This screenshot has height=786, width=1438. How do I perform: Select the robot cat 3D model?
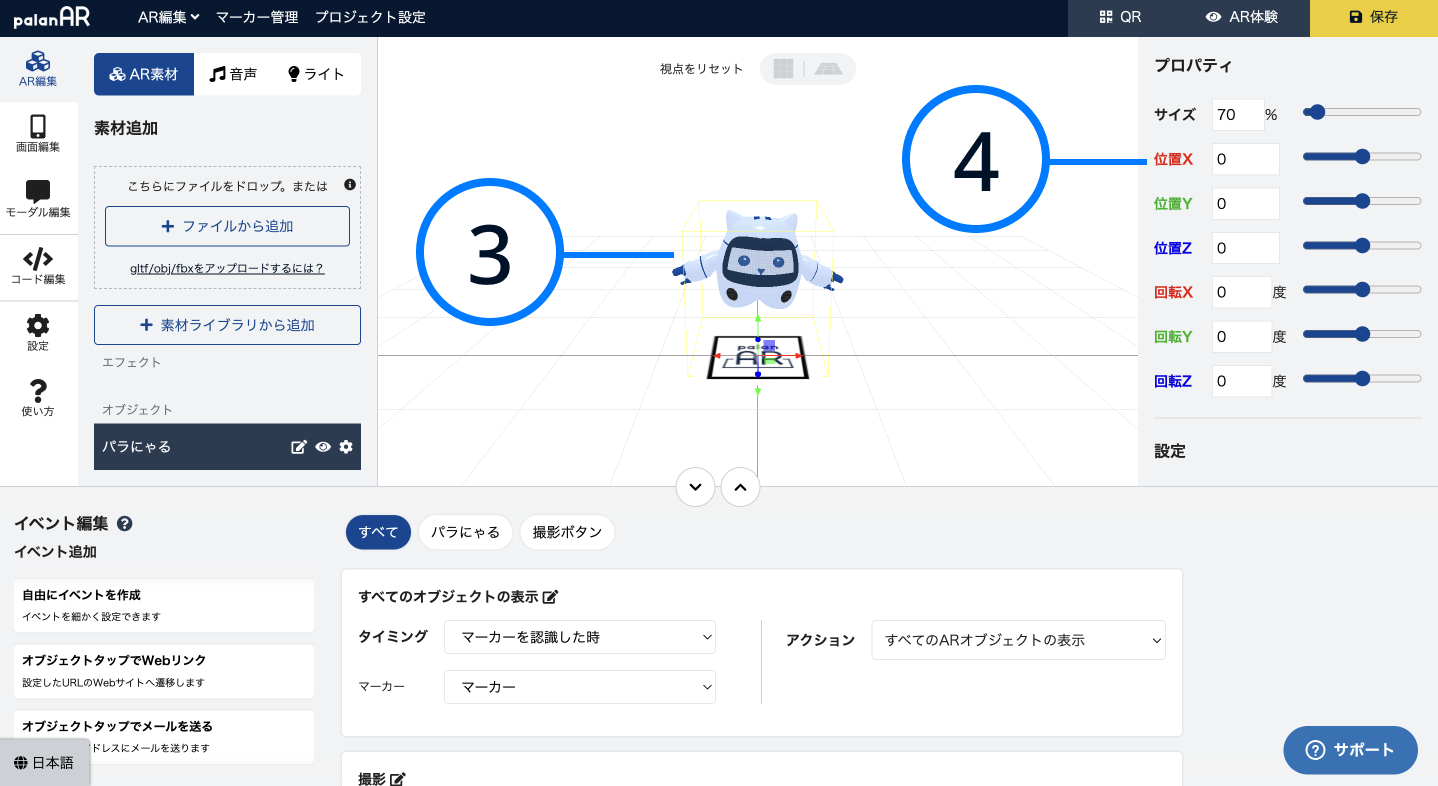coord(758,258)
